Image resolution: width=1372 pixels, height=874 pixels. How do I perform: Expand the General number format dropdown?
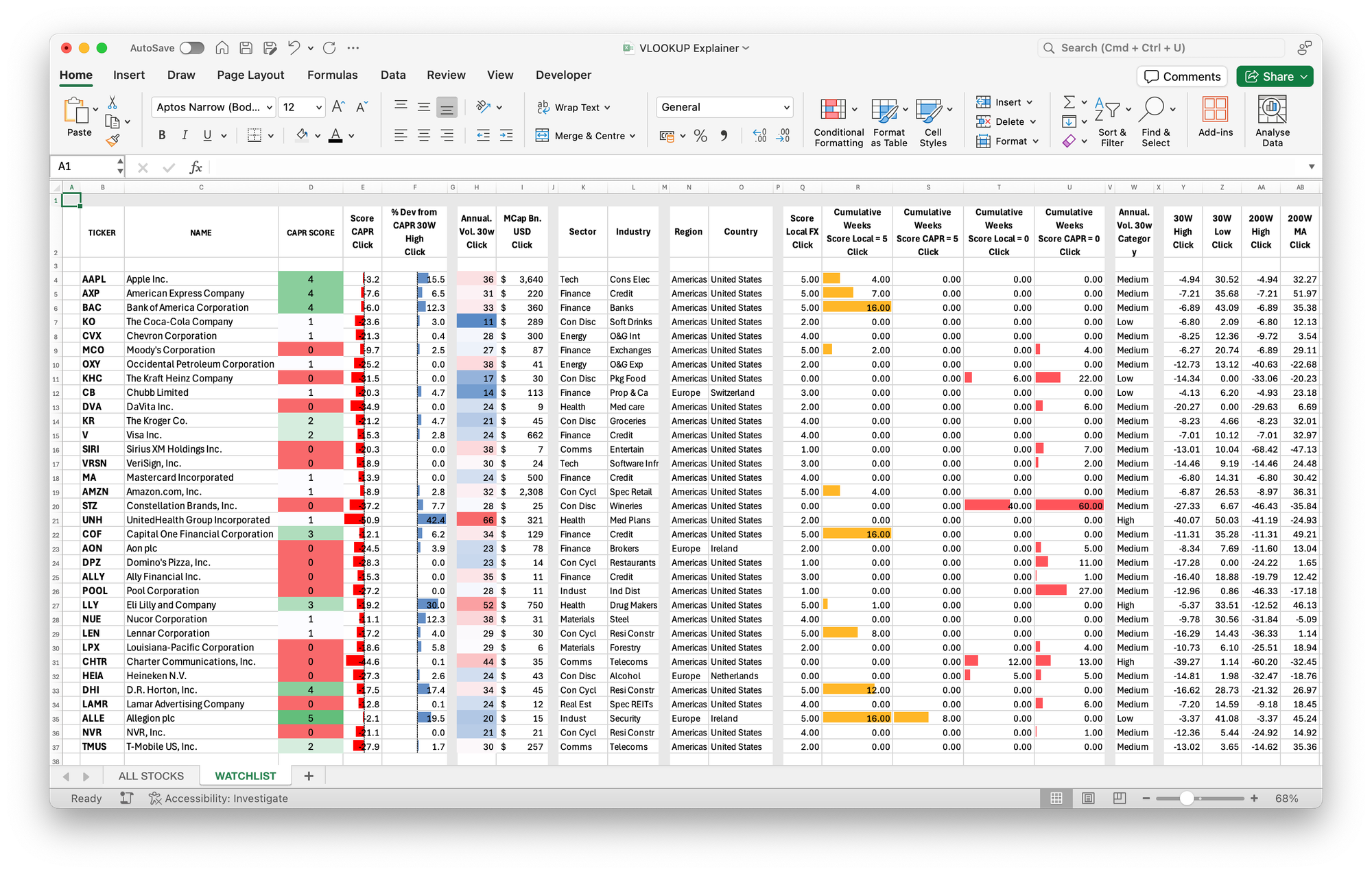(786, 108)
